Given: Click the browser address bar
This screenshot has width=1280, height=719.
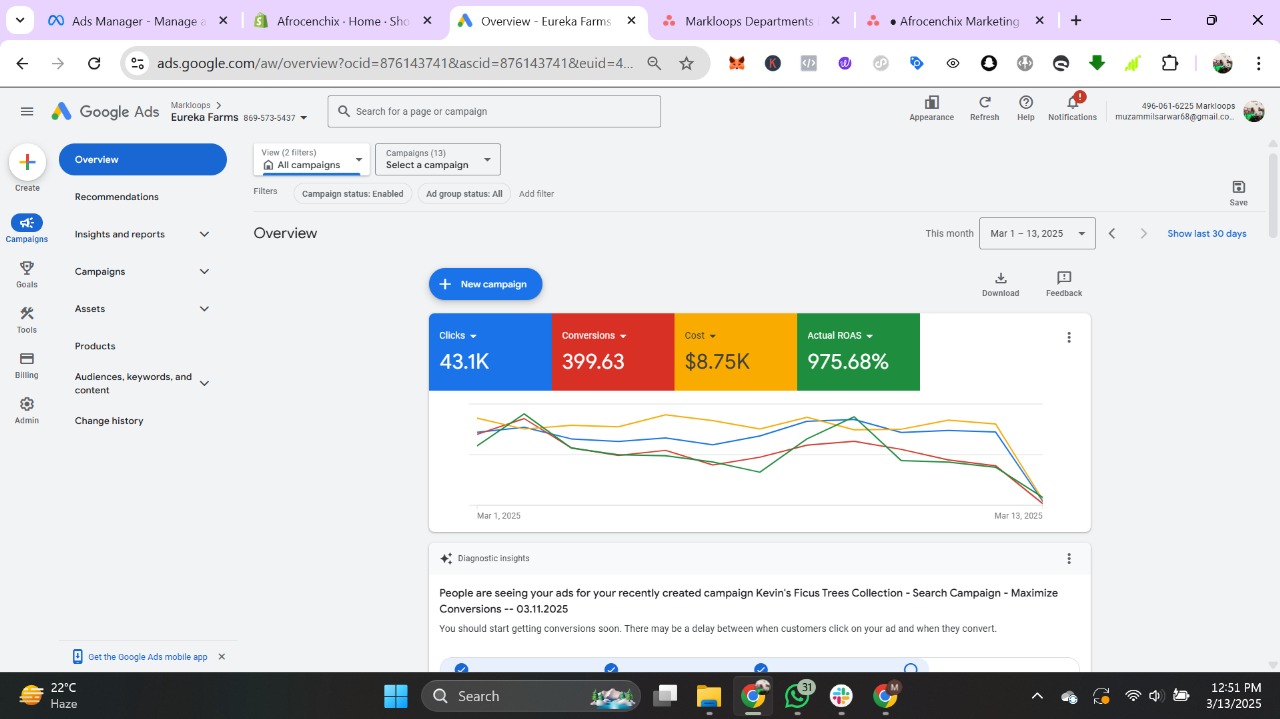Looking at the screenshot, I should 395,63.
